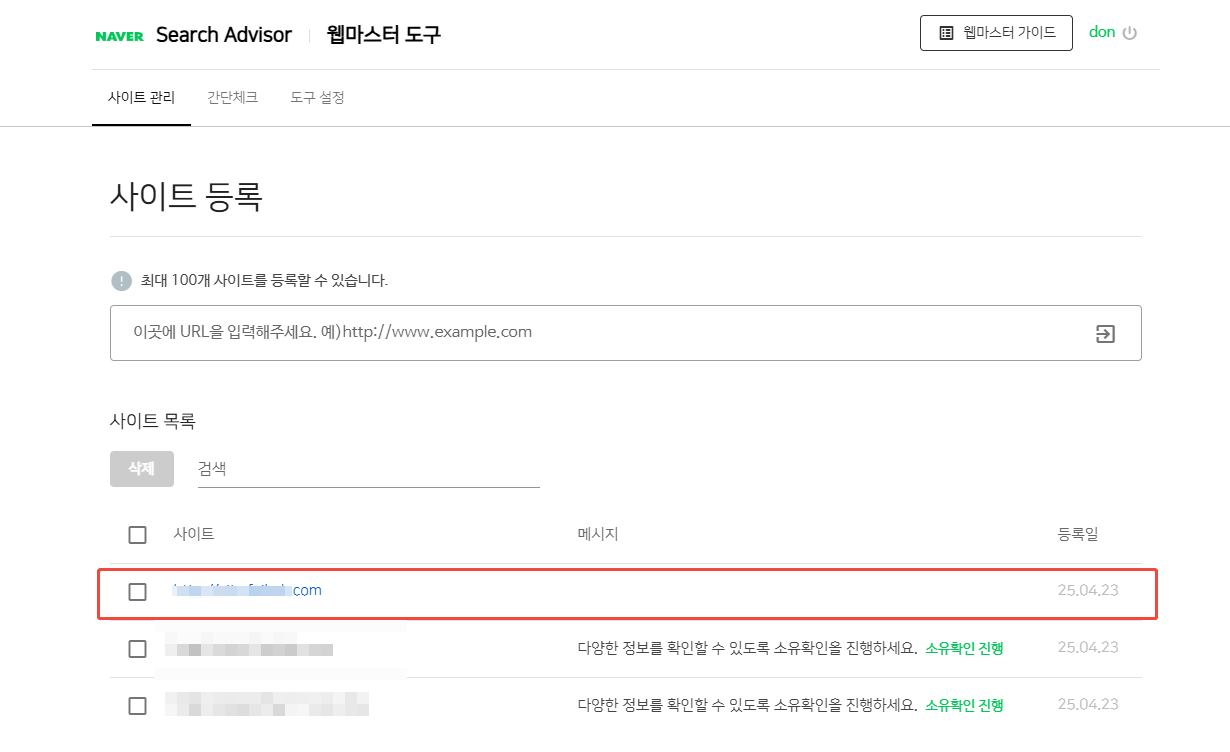Open the highlighted site link ending in .com
Viewport: 1230px width, 752px height.
click(x=248, y=591)
